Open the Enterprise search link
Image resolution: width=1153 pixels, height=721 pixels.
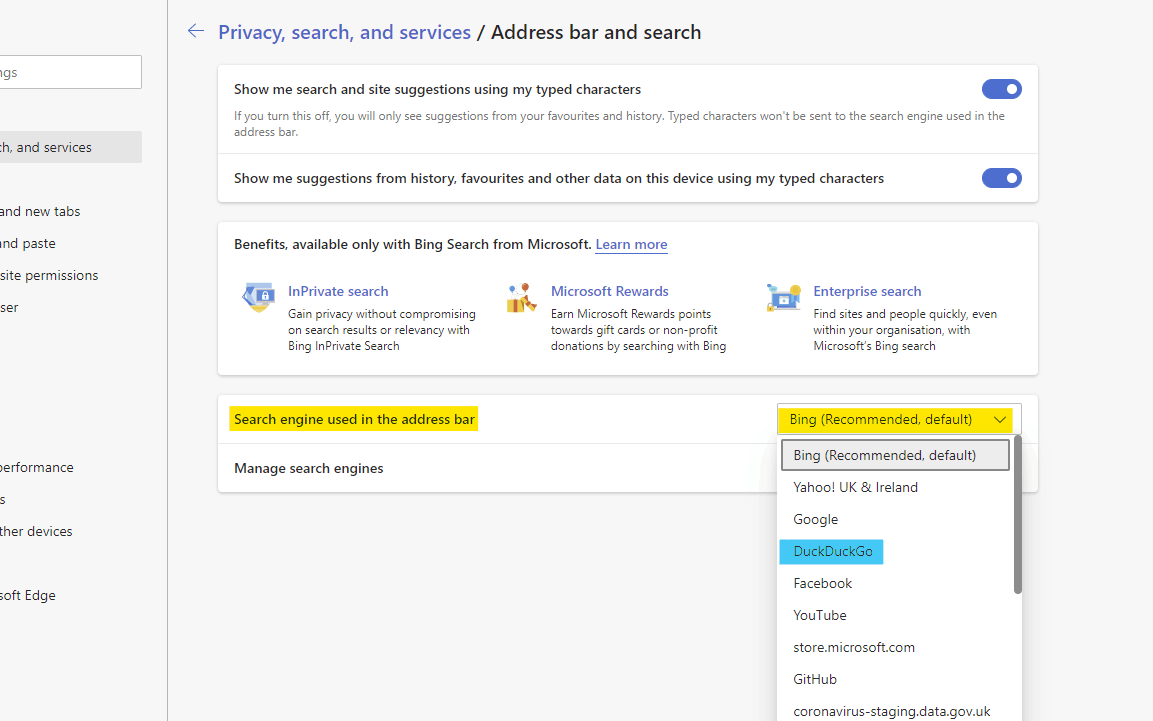click(867, 291)
